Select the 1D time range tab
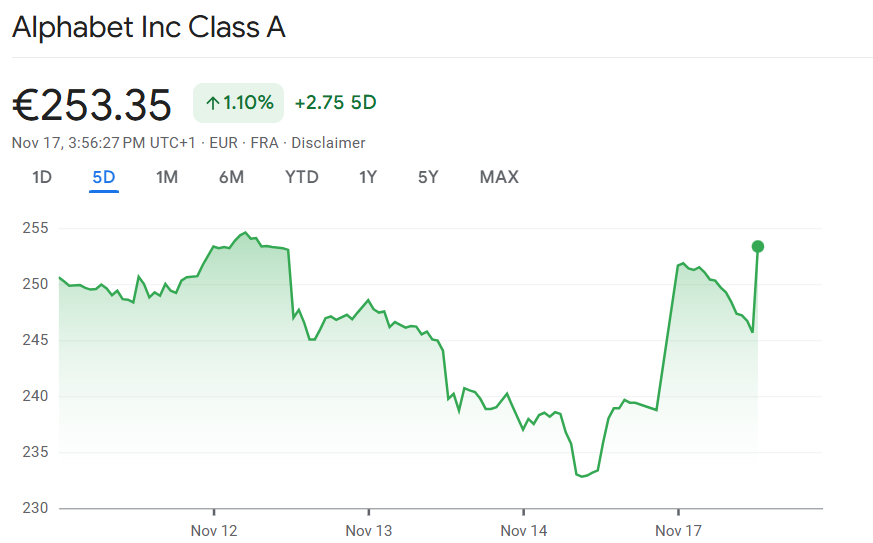This screenshot has height=543, width=873. pos(42,177)
